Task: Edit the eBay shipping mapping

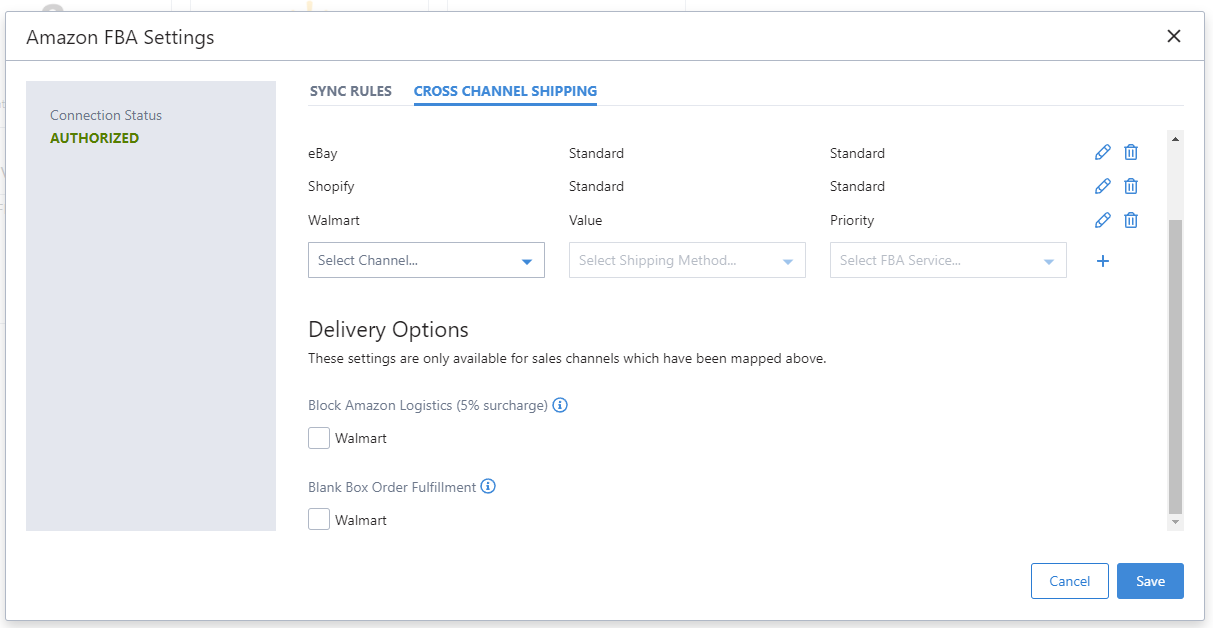Action: (x=1103, y=153)
